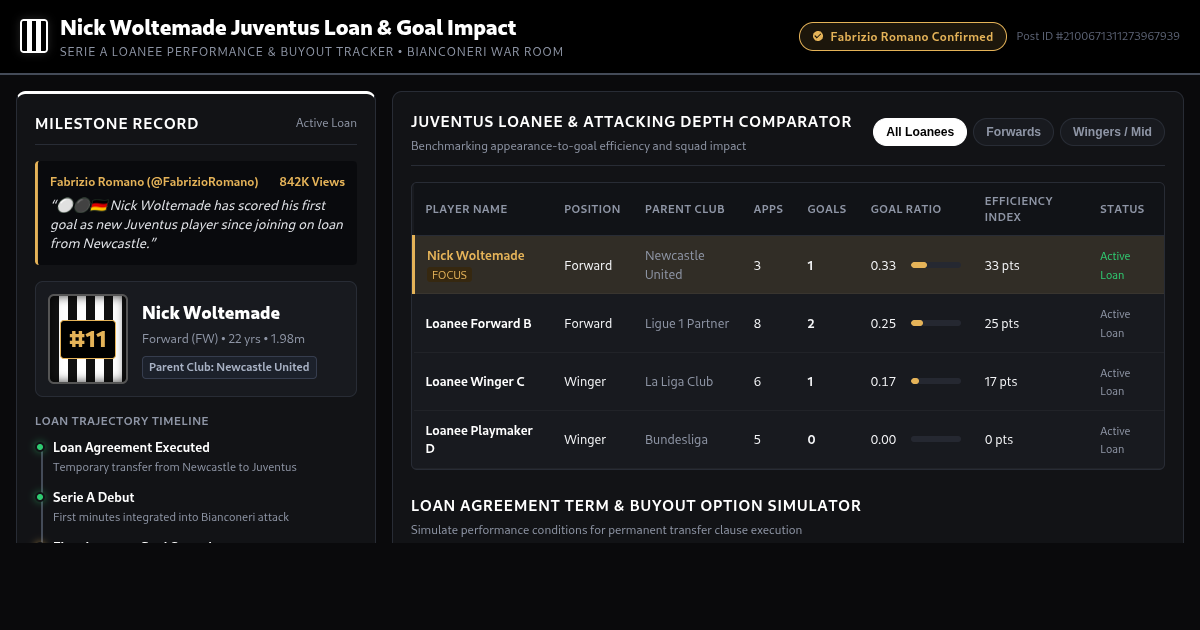This screenshot has width=1200, height=630.
Task: Click the Active Loan label in Milestone Record
Action: 326,123
